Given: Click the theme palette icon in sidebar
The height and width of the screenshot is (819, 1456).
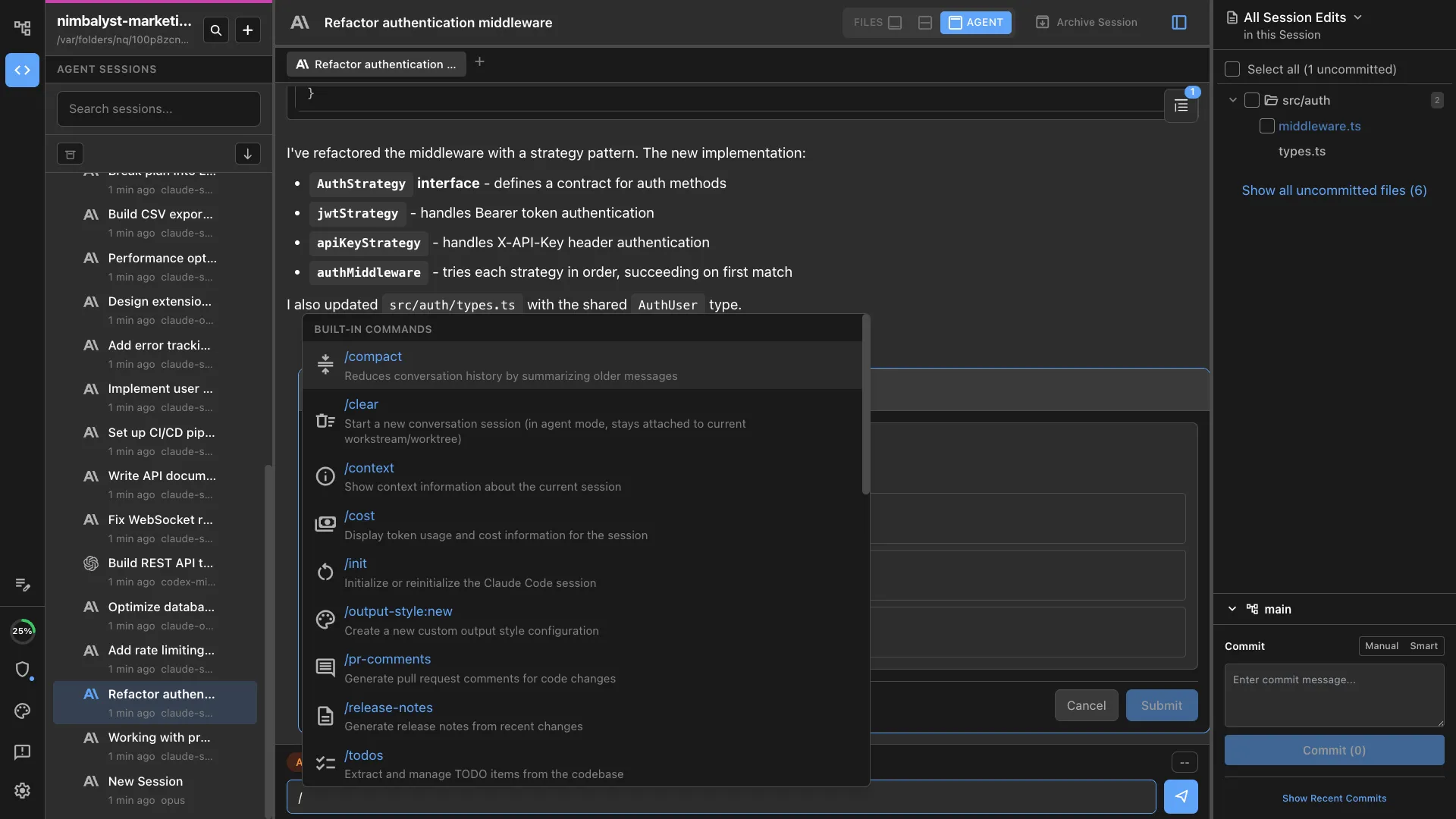Looking at the screenshot, I should pos(22,711).
